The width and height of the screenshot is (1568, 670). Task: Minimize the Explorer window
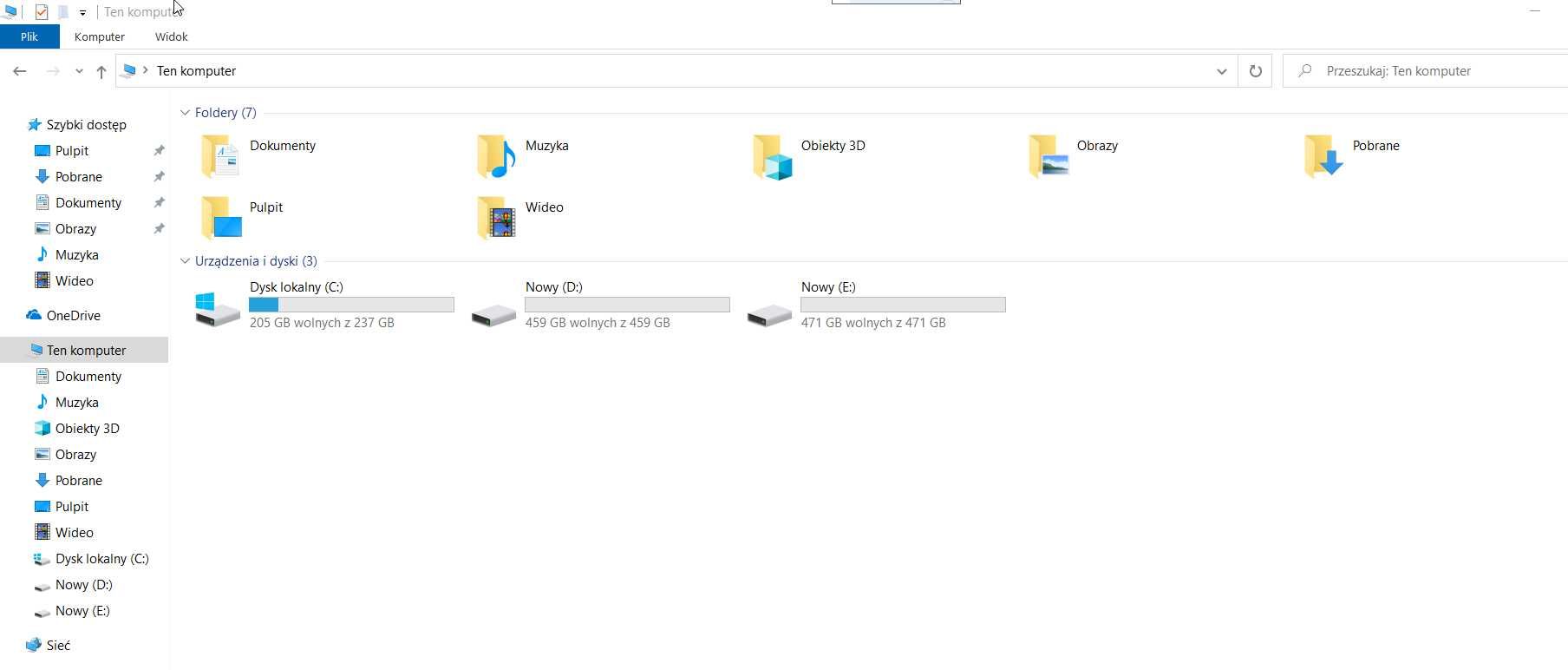(x=1535, y=11)
